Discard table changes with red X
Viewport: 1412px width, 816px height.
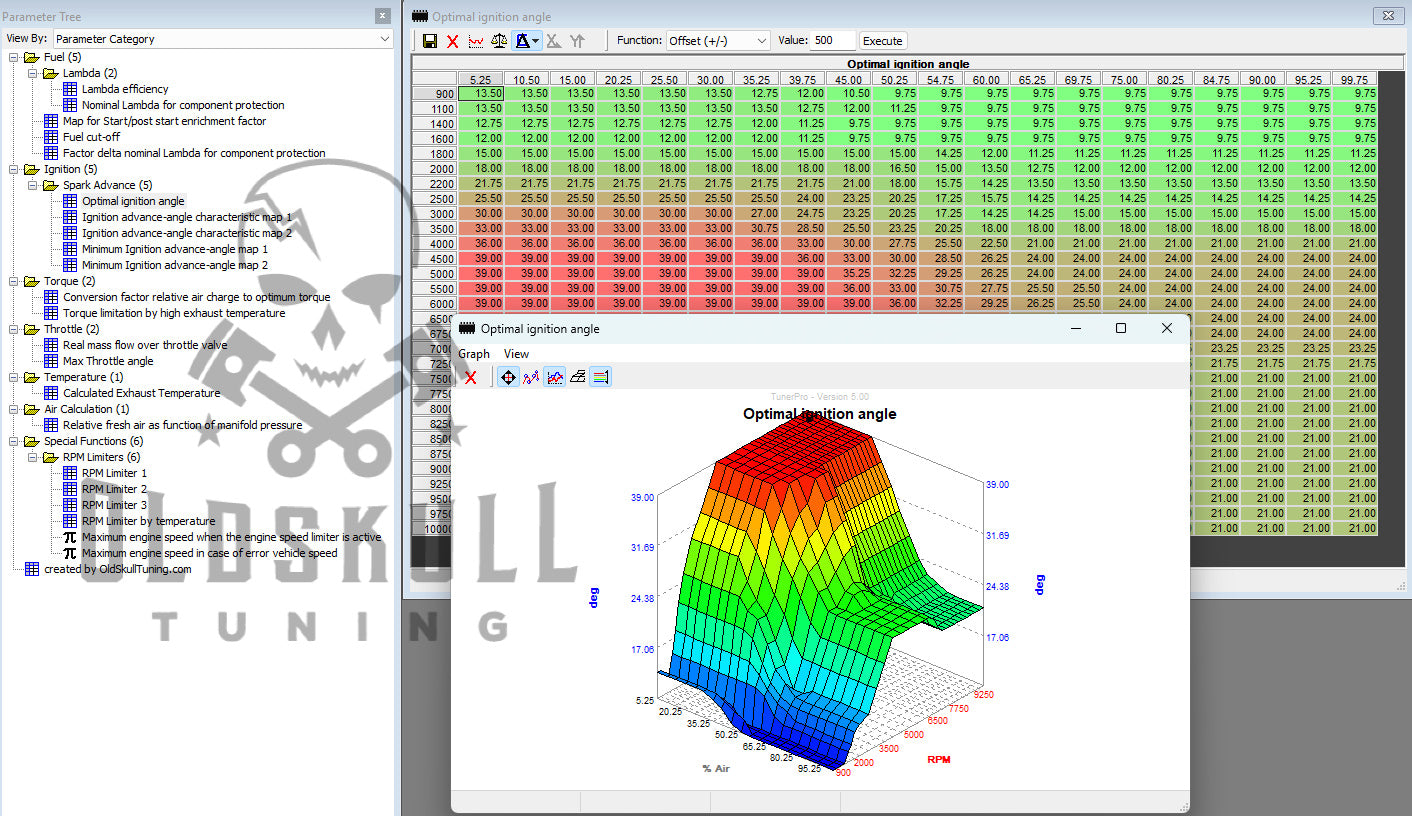pos(450,40)
